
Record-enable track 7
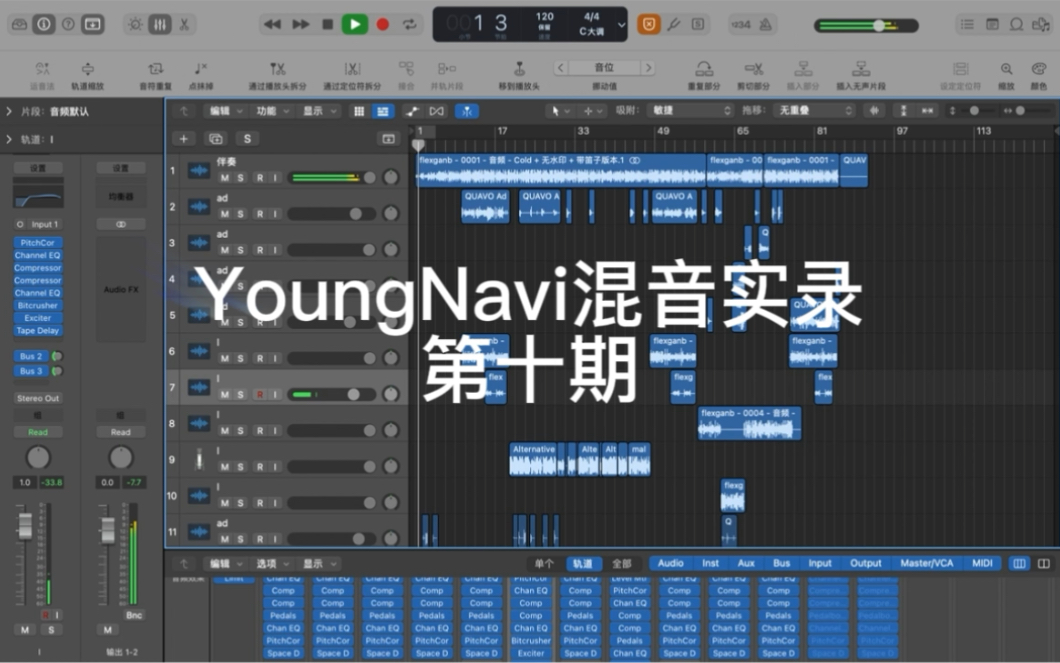tap(260, 394)
